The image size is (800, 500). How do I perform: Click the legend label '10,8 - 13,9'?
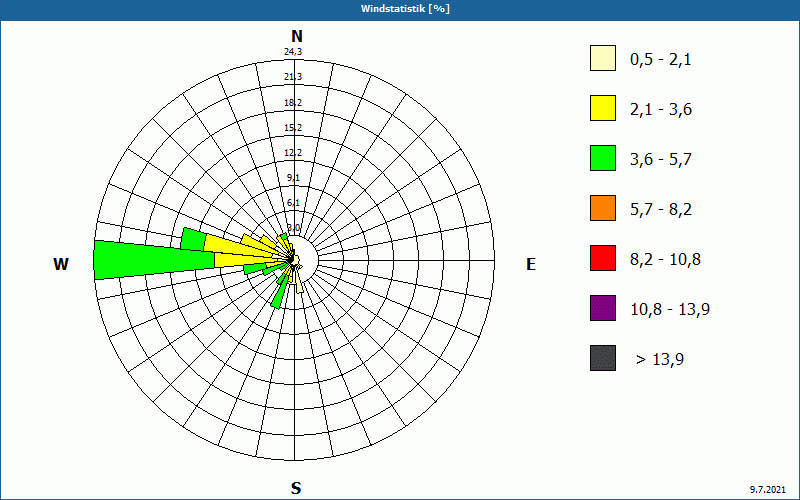[670, 310]
